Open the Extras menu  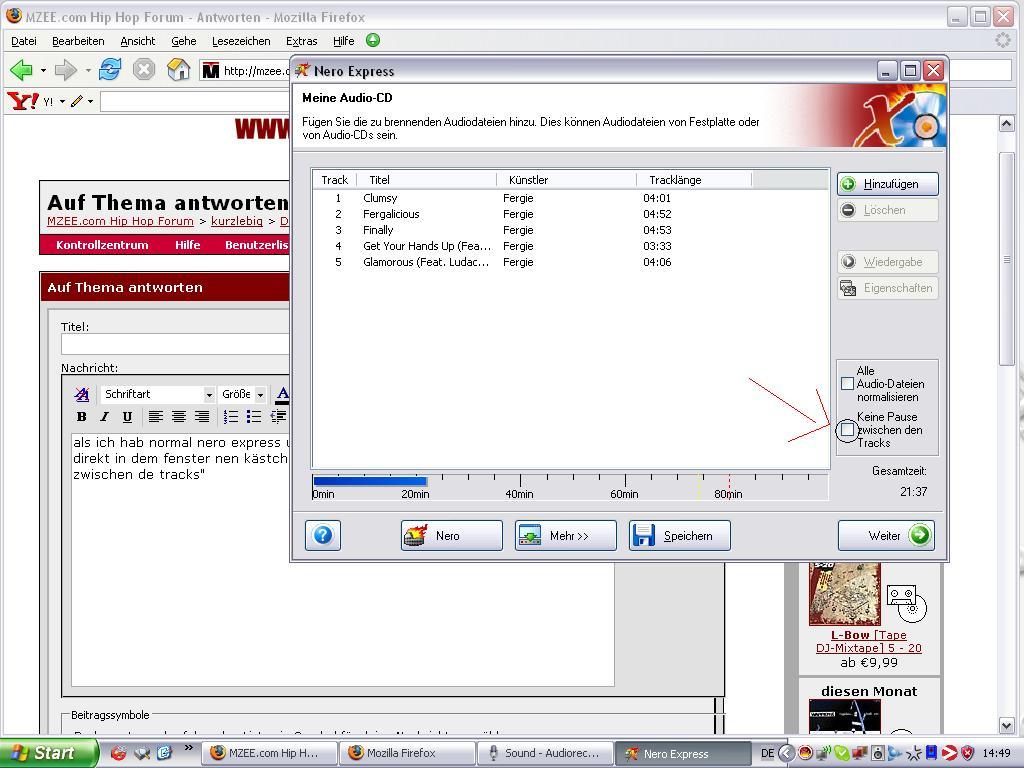[x=301, y=41]
